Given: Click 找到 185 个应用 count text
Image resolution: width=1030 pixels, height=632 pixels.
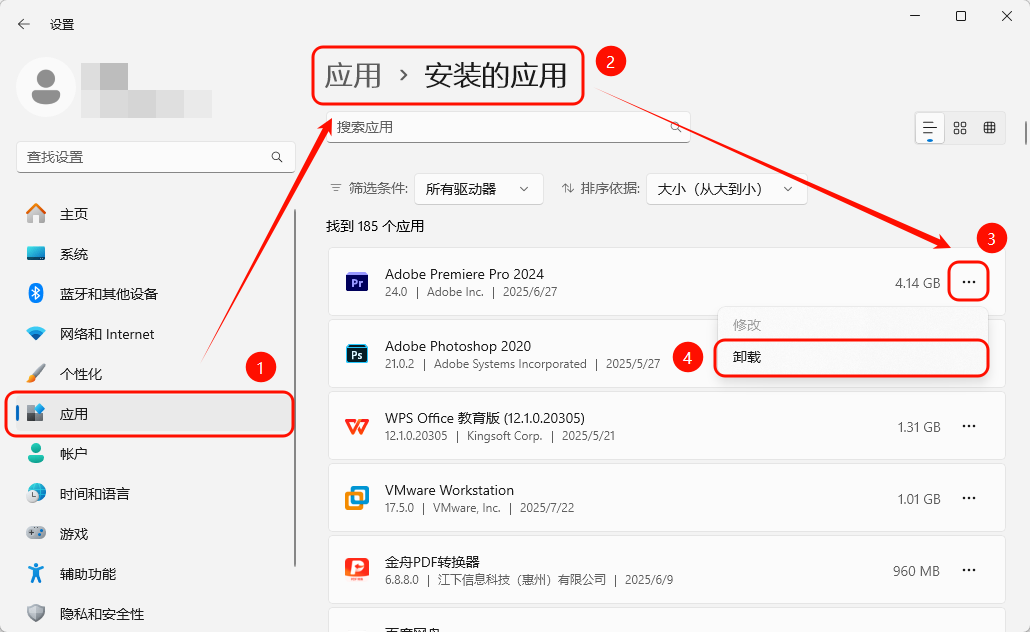Looking at the screenshot, I should tap(375, 226).
